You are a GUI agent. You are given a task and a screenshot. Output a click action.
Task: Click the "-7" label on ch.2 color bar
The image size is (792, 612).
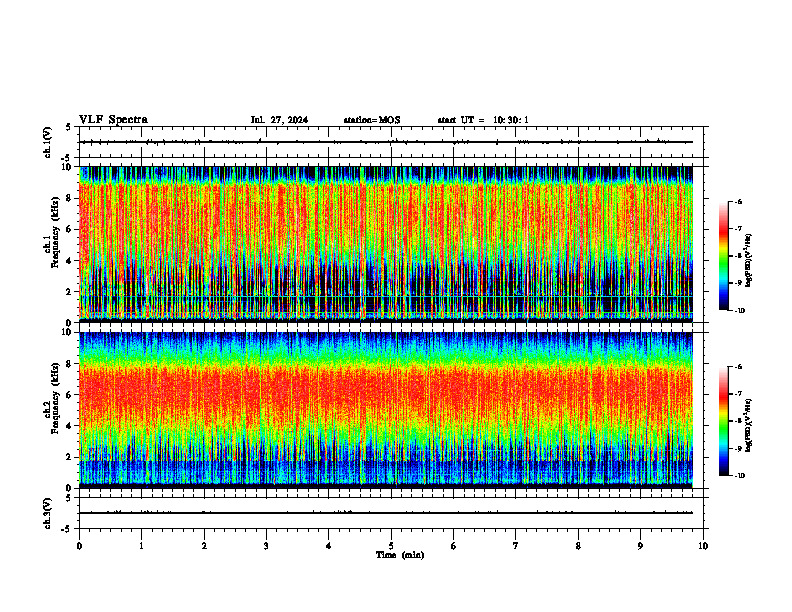tap(738, 394)
